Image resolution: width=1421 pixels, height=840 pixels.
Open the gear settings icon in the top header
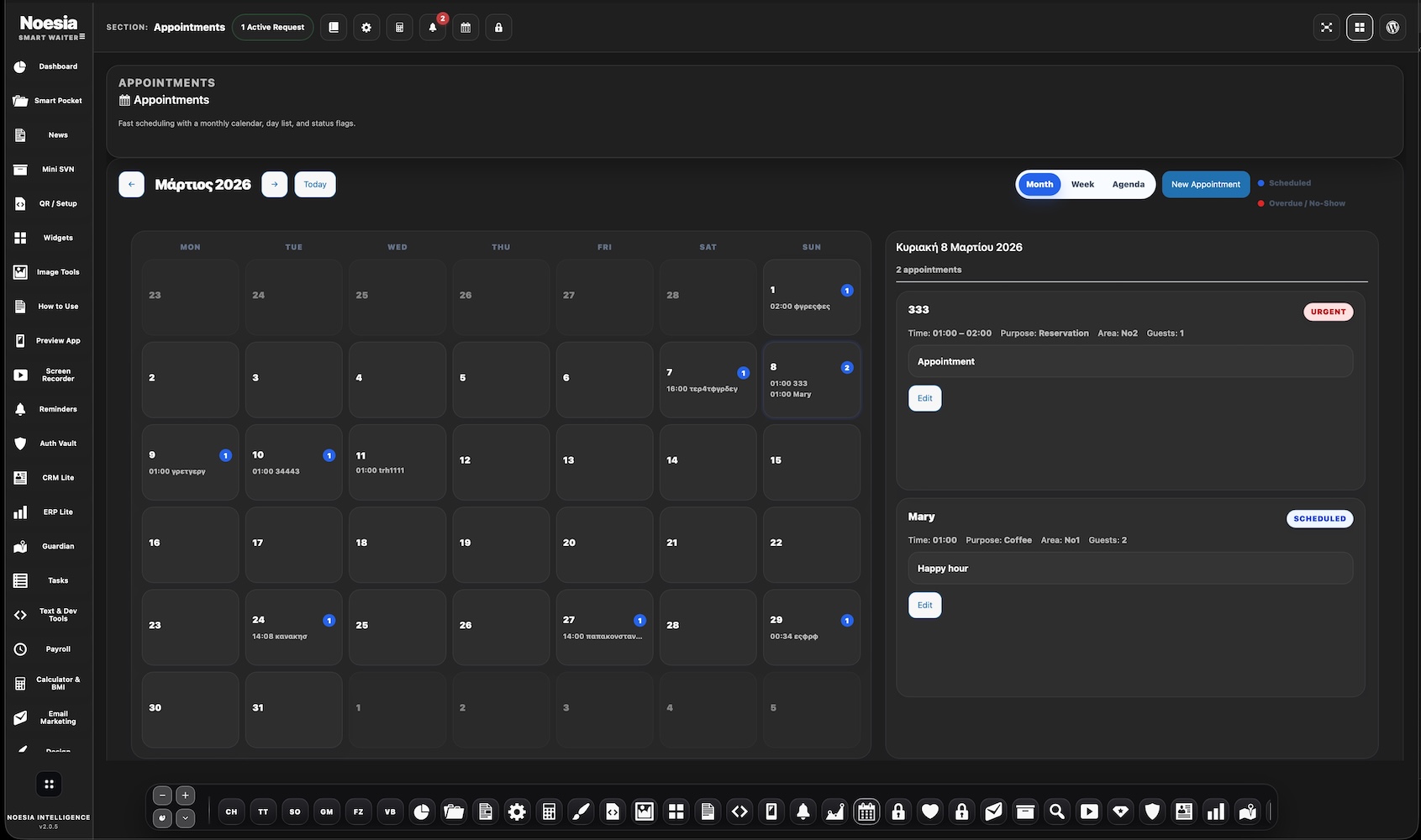[366, 28]
